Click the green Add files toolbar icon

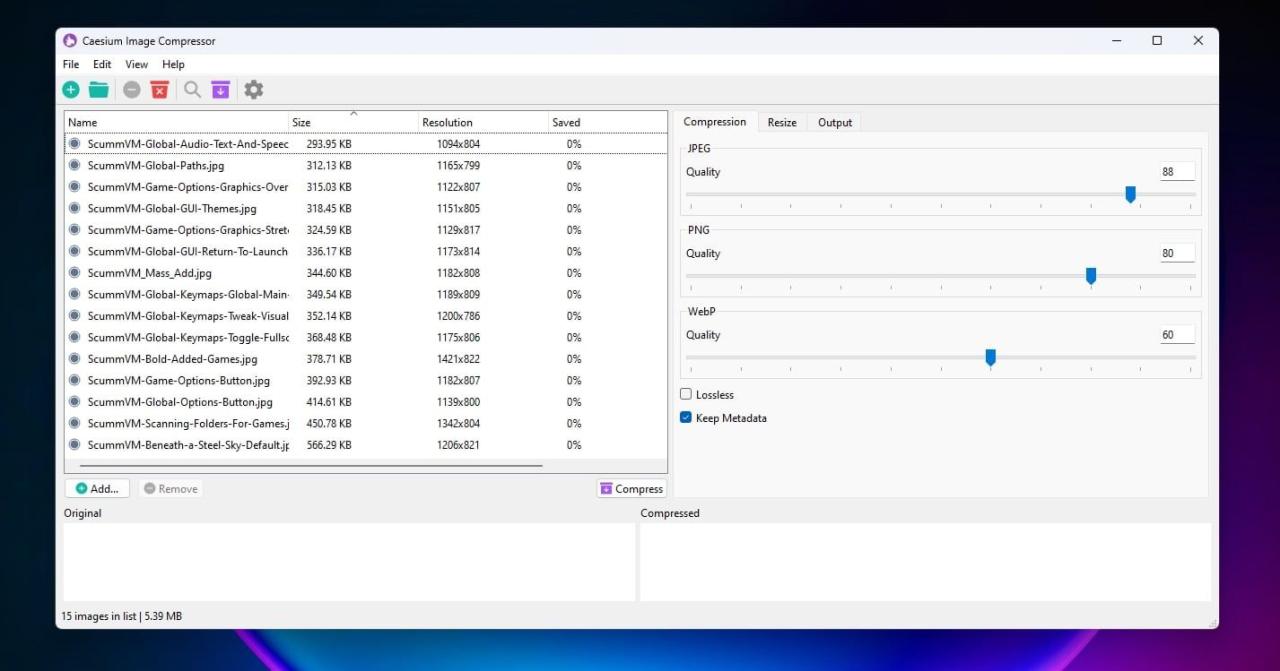(71, 90)
